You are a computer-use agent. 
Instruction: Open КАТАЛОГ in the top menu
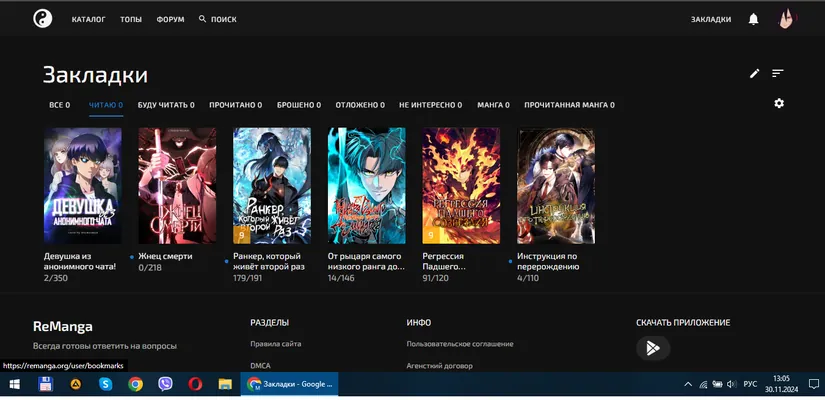88,19
